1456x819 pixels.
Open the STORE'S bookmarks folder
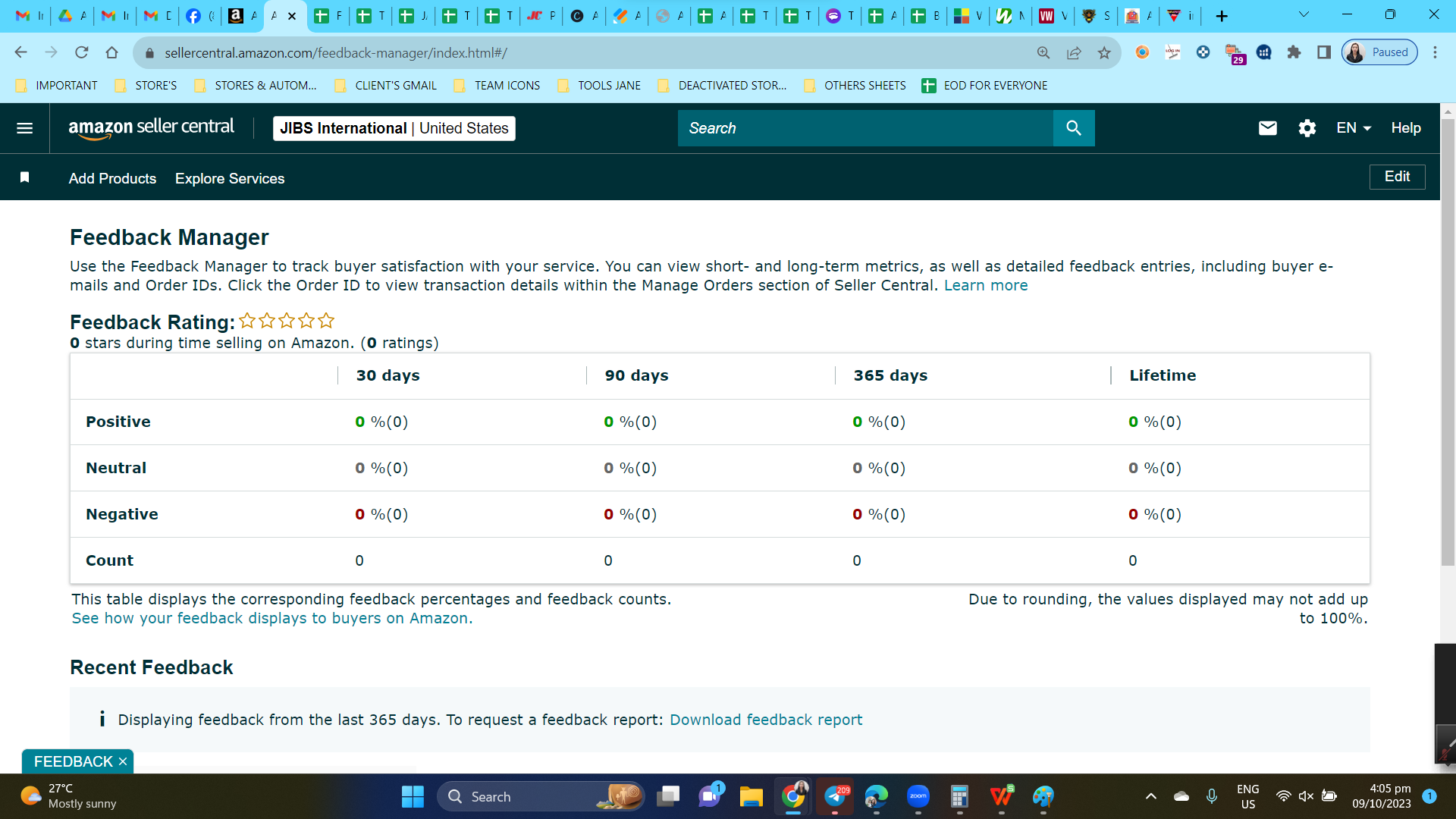pyautogui.click(x=146, y=86)
